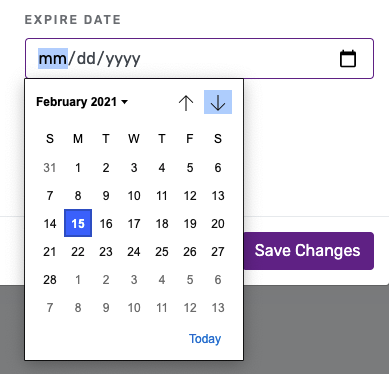389x374 pixels.
Task: Select the mm month segment in the date field
Action: click(53, 59)
